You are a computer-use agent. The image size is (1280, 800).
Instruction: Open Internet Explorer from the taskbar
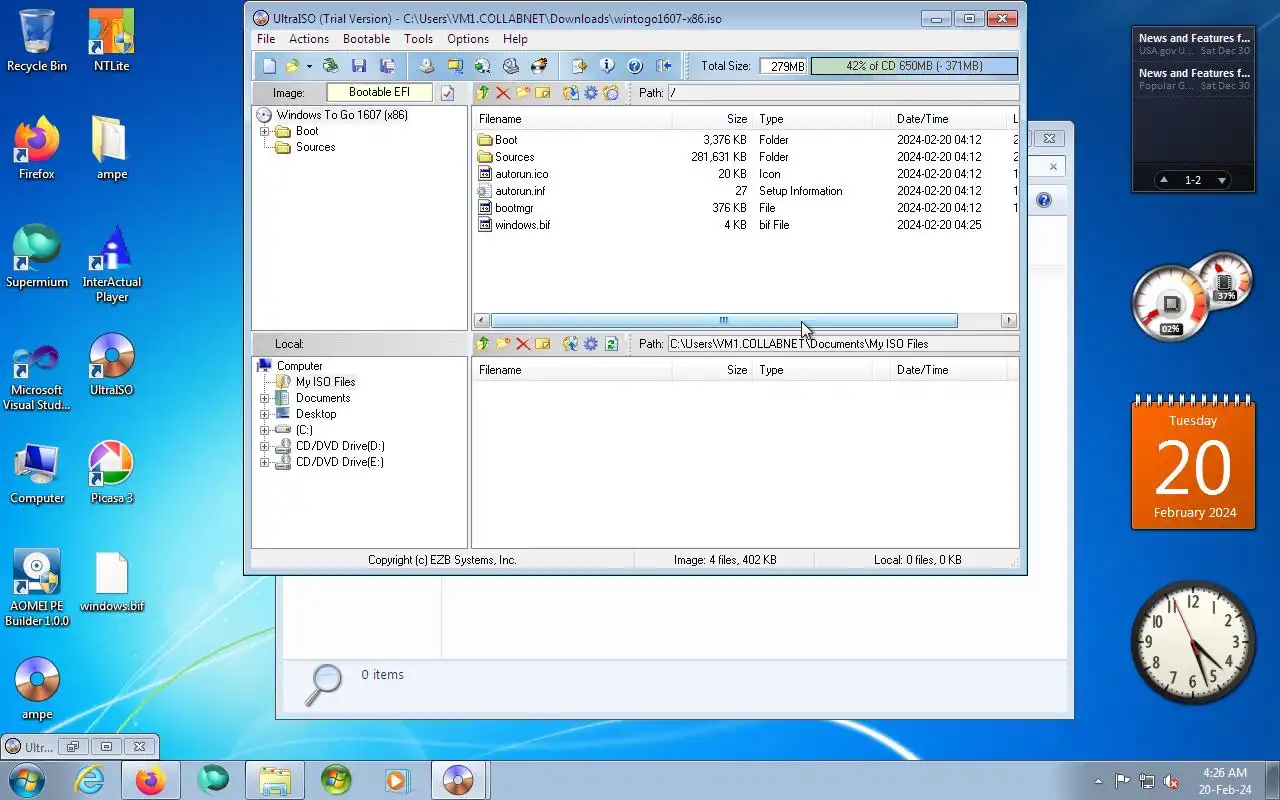point(90,780)
